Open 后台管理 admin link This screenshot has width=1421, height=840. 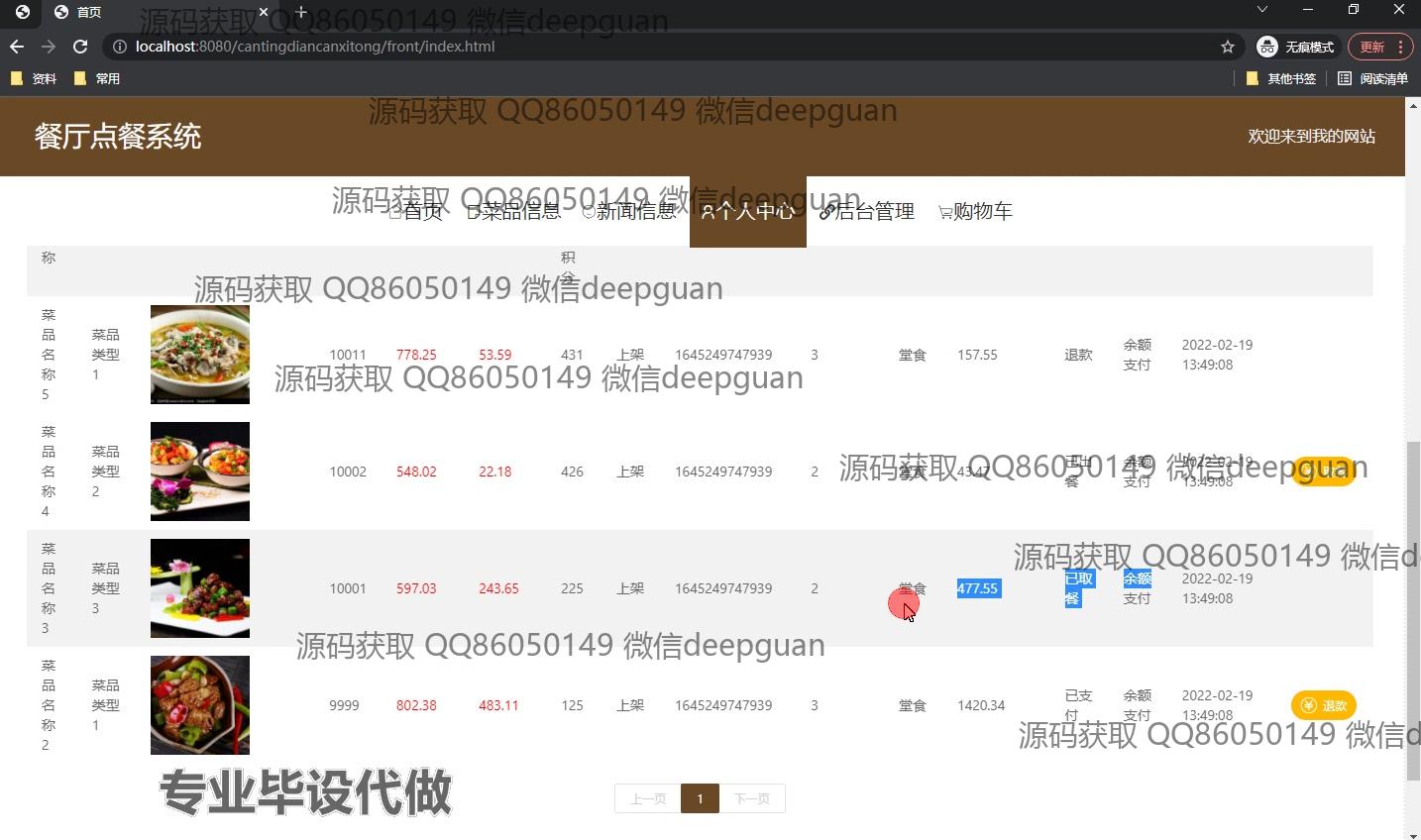point(867,211)
